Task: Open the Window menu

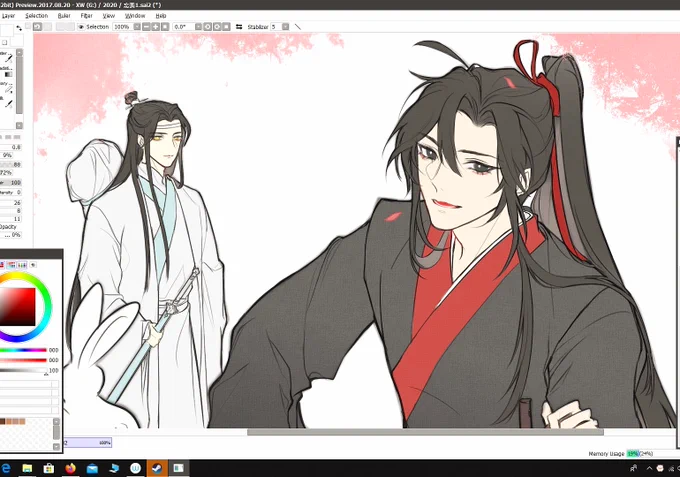Action: pos(135,16)
